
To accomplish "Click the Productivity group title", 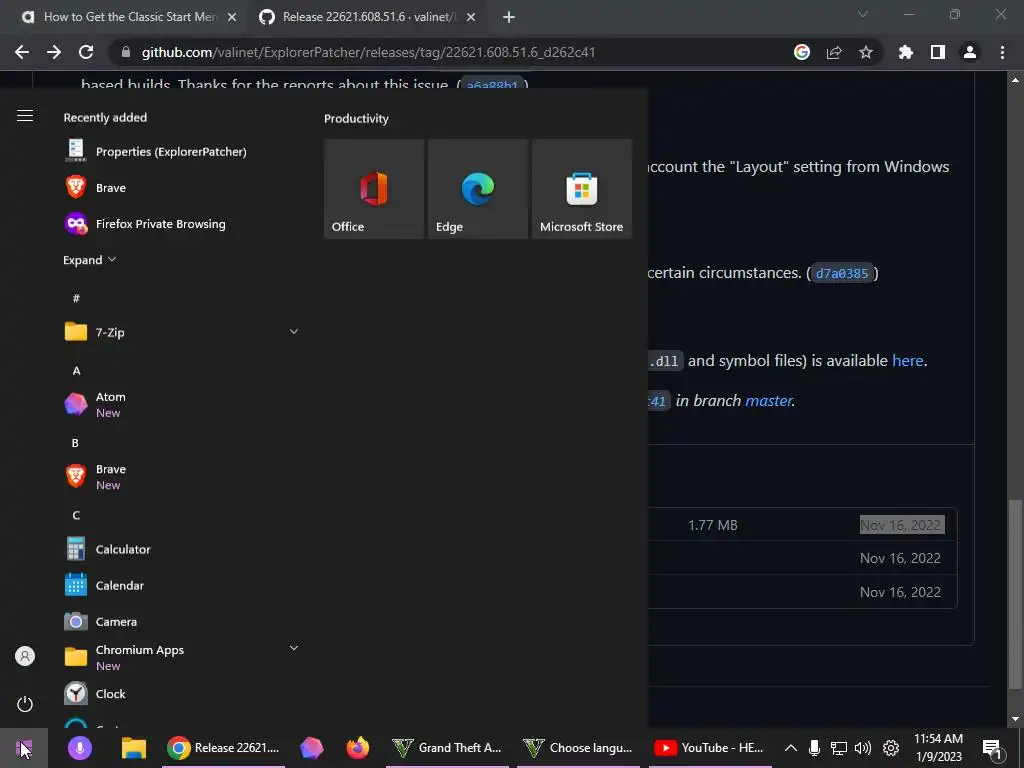I will pos(356,118).
